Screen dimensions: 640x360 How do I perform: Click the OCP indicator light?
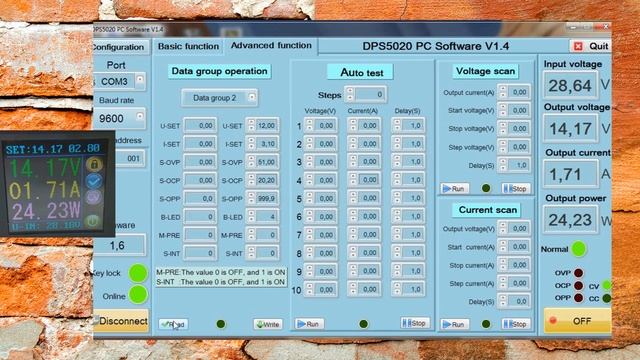(x=578, y=286)
